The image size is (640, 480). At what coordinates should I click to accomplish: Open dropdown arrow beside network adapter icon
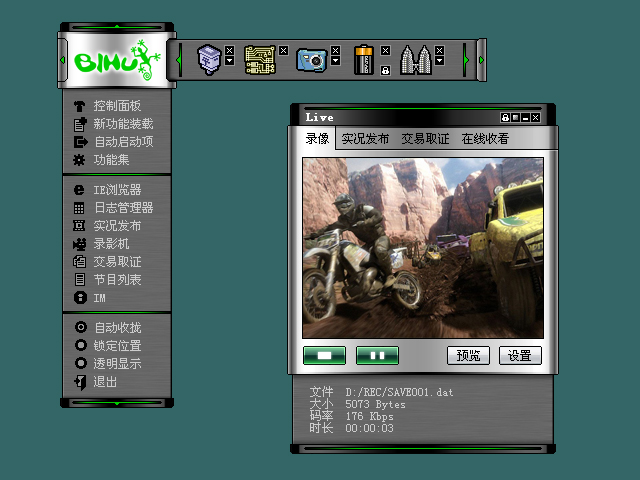tap(229, 61)
